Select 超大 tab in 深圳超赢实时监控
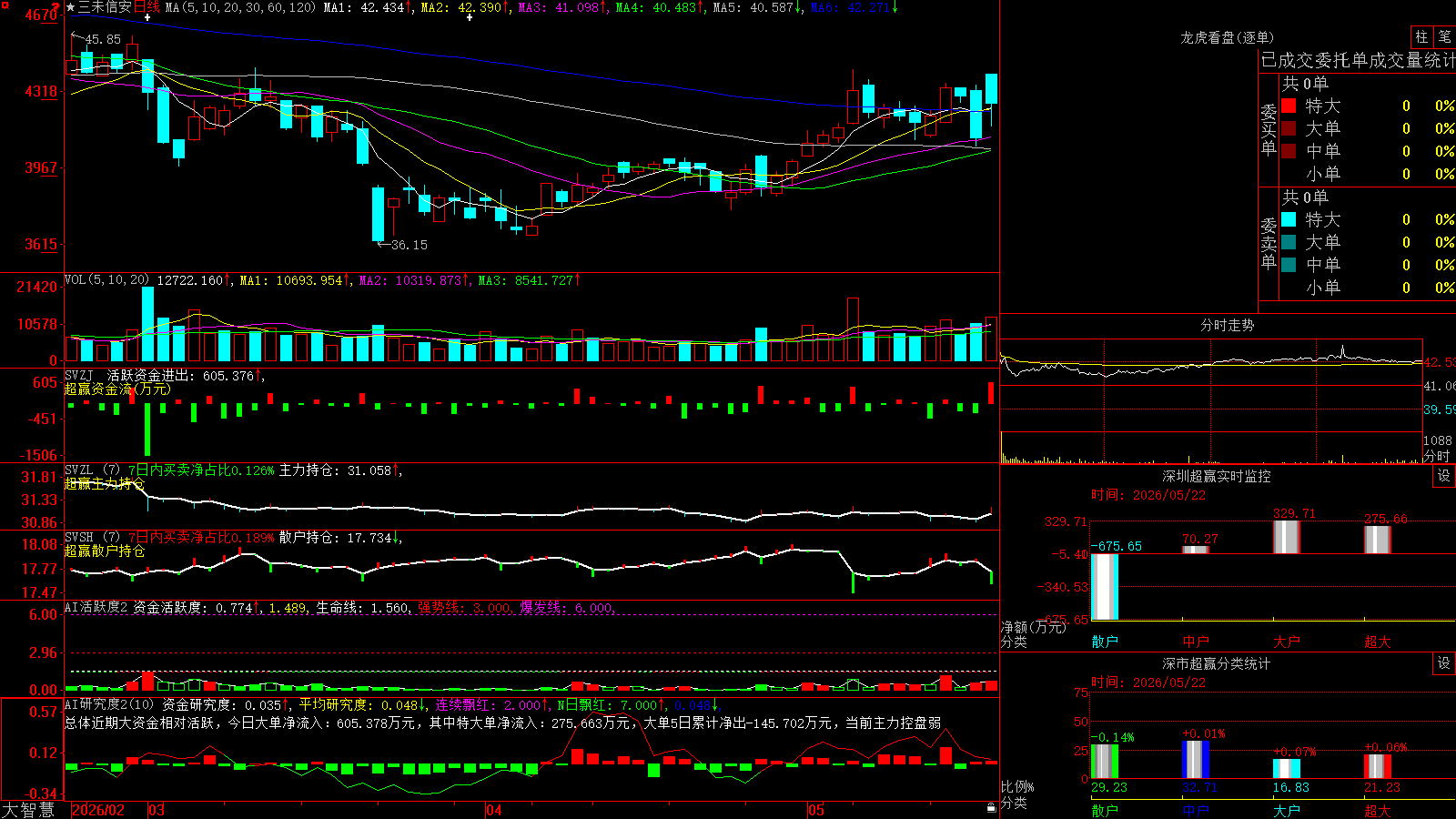 [x=1378, y=642]
